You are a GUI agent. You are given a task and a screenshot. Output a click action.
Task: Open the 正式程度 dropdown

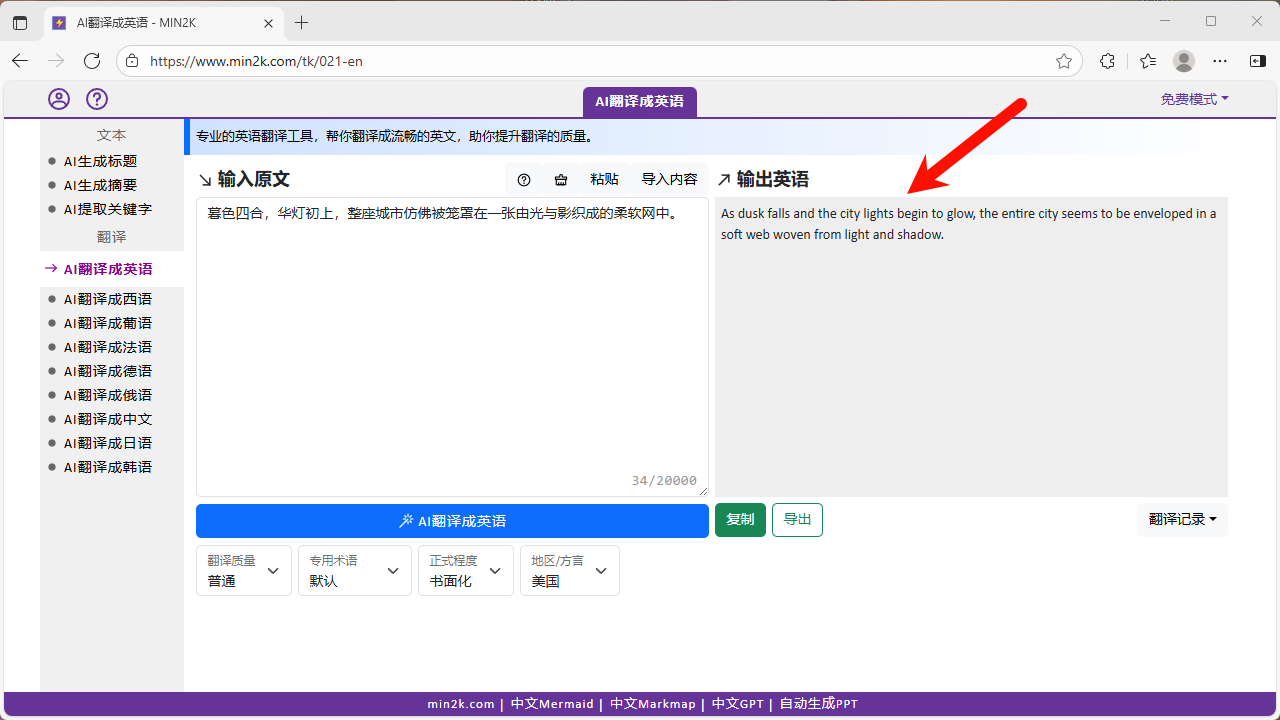coord(466,571)
